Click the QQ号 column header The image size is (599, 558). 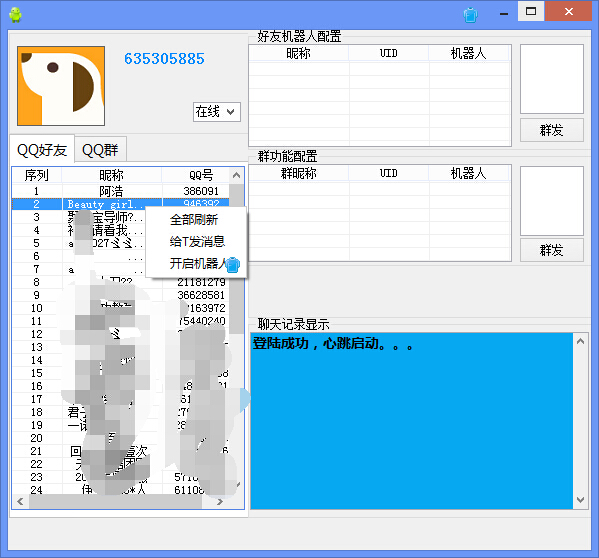[201, 175]
